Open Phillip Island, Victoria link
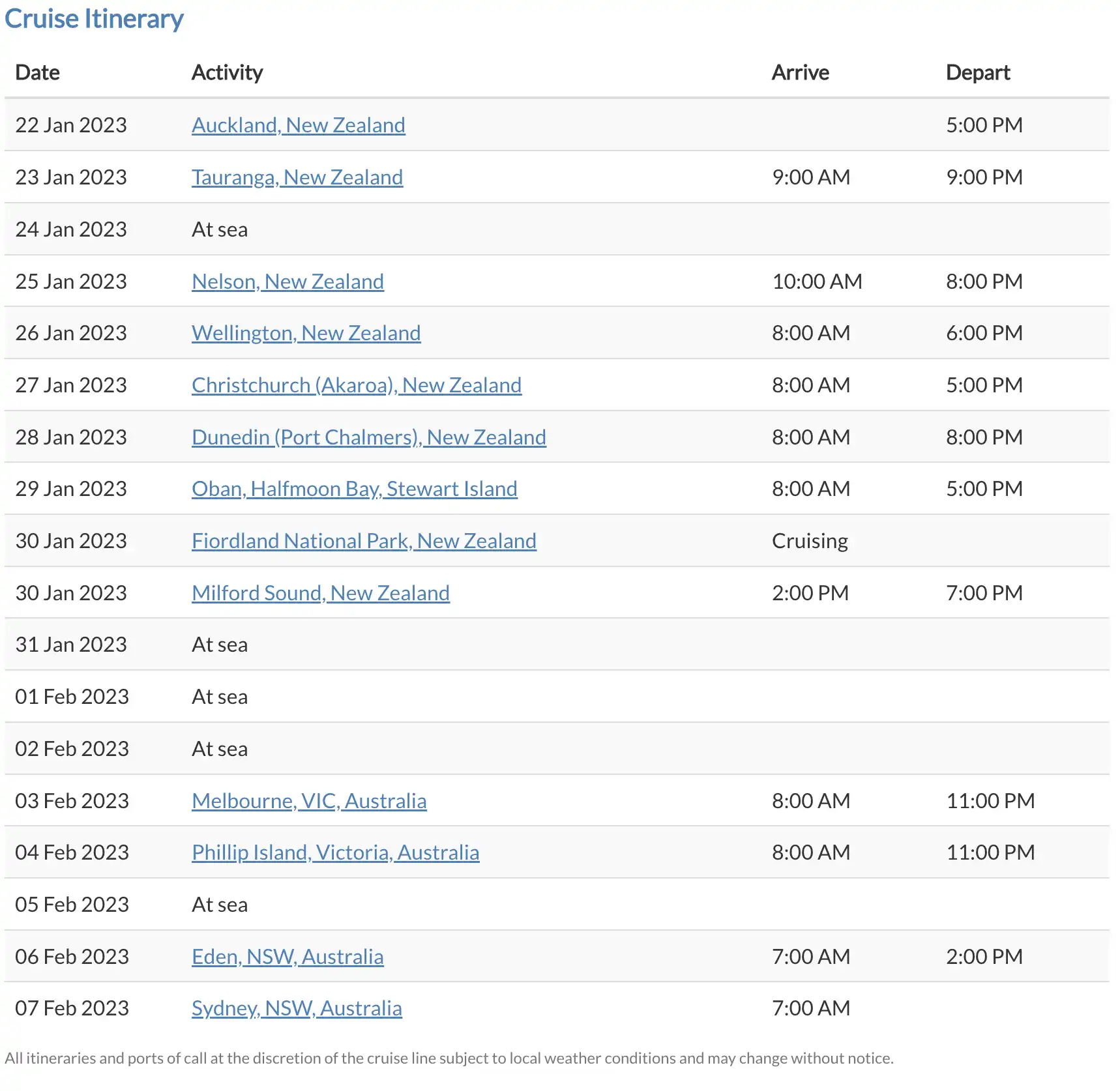 point(335,852)
